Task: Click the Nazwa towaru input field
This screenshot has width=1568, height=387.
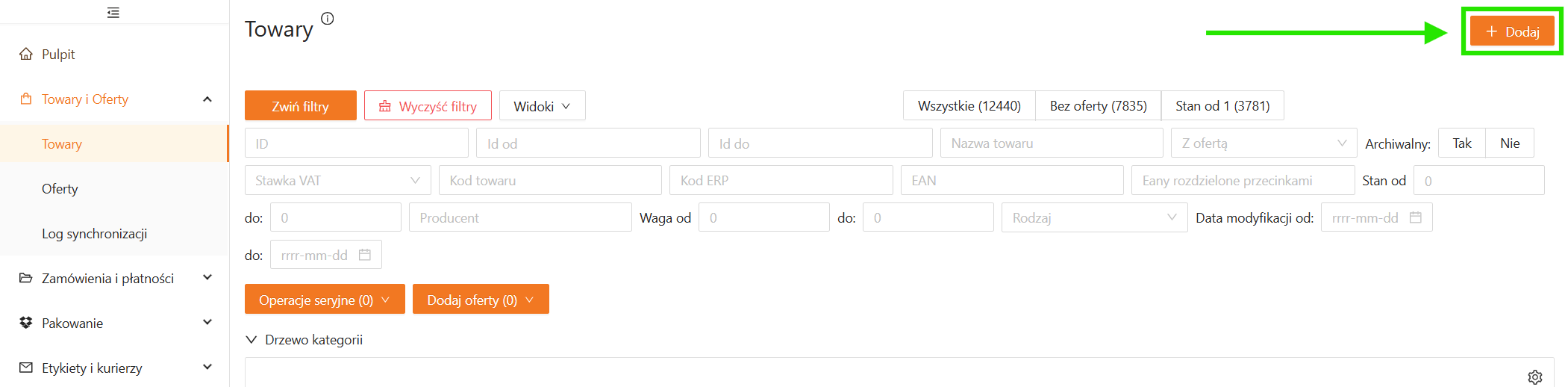Action: click(x=1051, y=143)
